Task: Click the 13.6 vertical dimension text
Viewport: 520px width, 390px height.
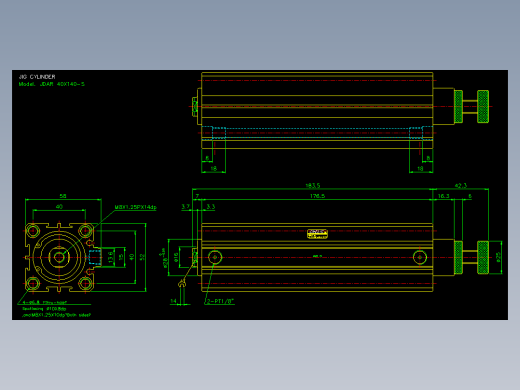Action: (111, 257)
